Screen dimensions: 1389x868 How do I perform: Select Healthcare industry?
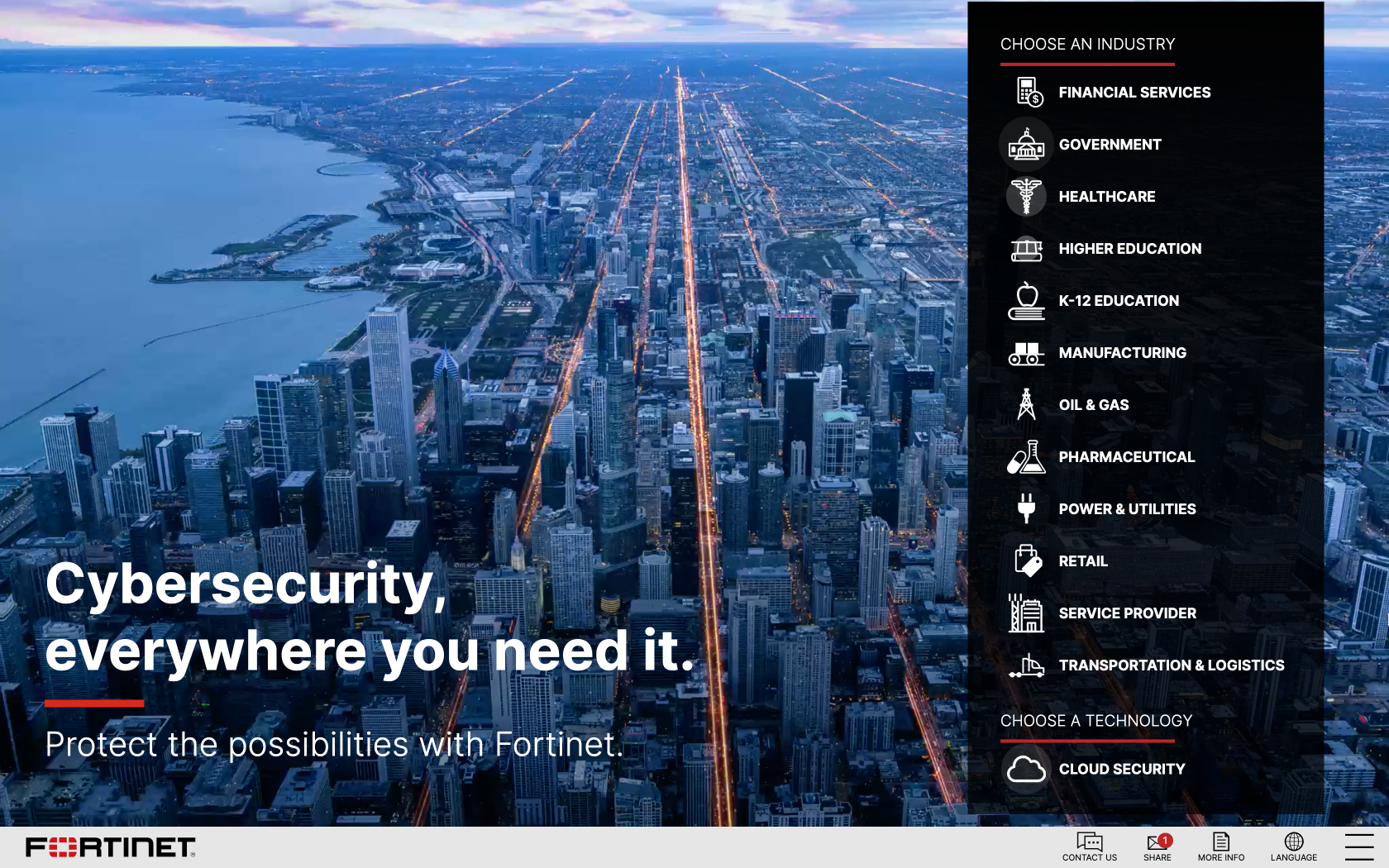tap(1107, 197)
